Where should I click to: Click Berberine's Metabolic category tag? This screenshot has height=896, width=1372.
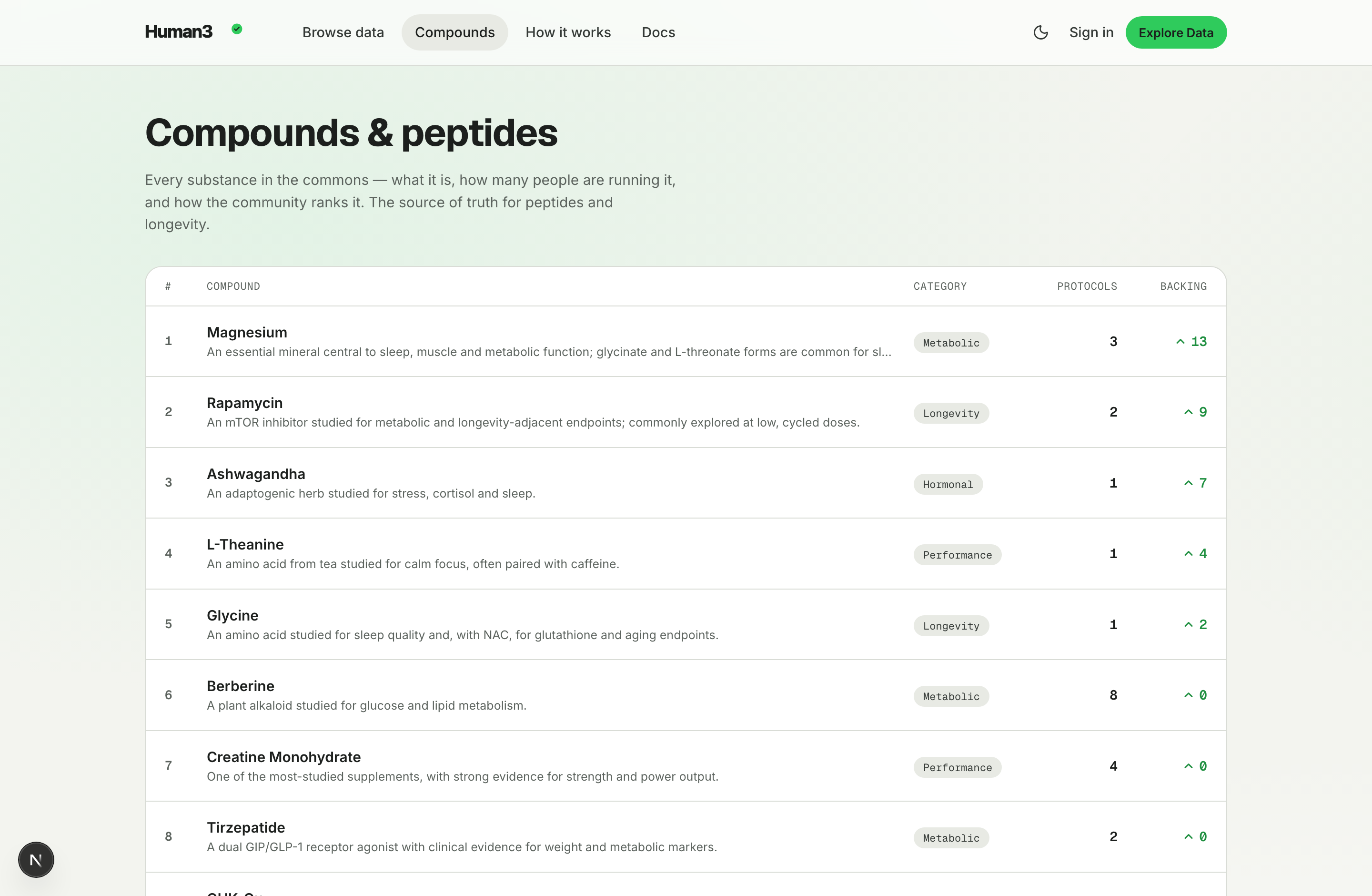[951, 696]
